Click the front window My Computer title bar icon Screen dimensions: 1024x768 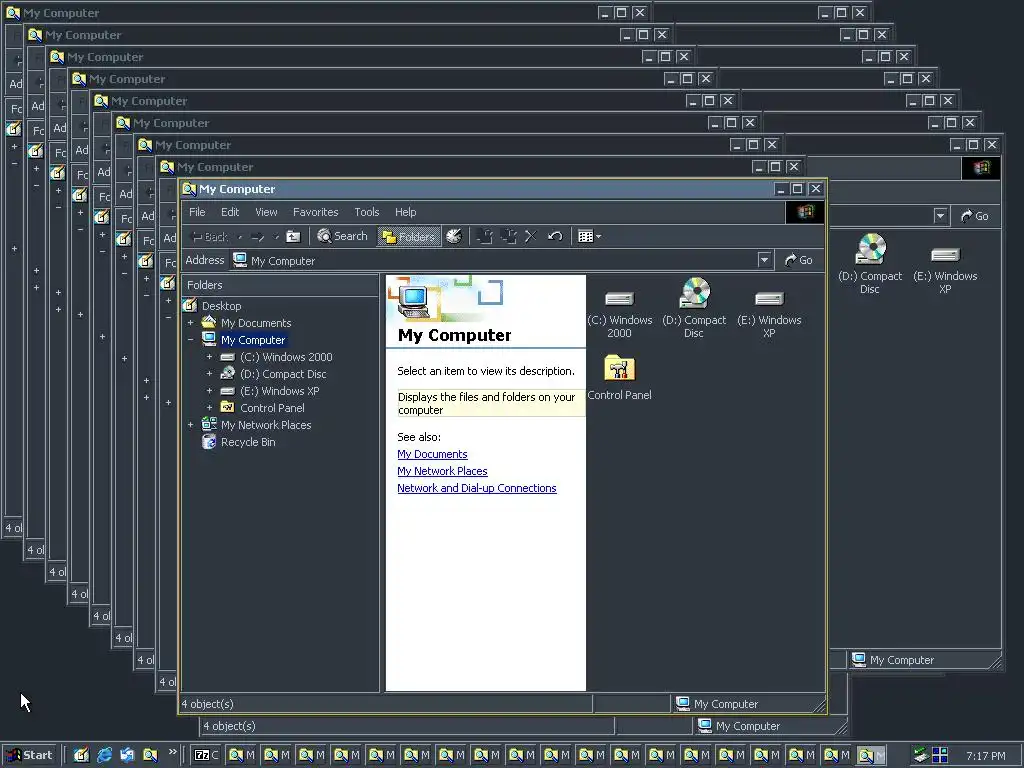[189, 189]
